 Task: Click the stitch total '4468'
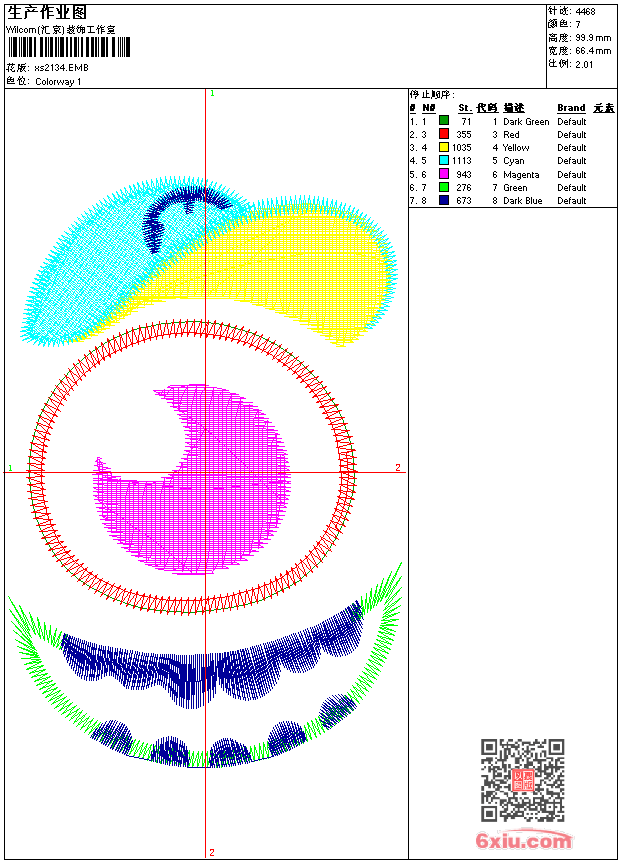(x=585, y=11)
